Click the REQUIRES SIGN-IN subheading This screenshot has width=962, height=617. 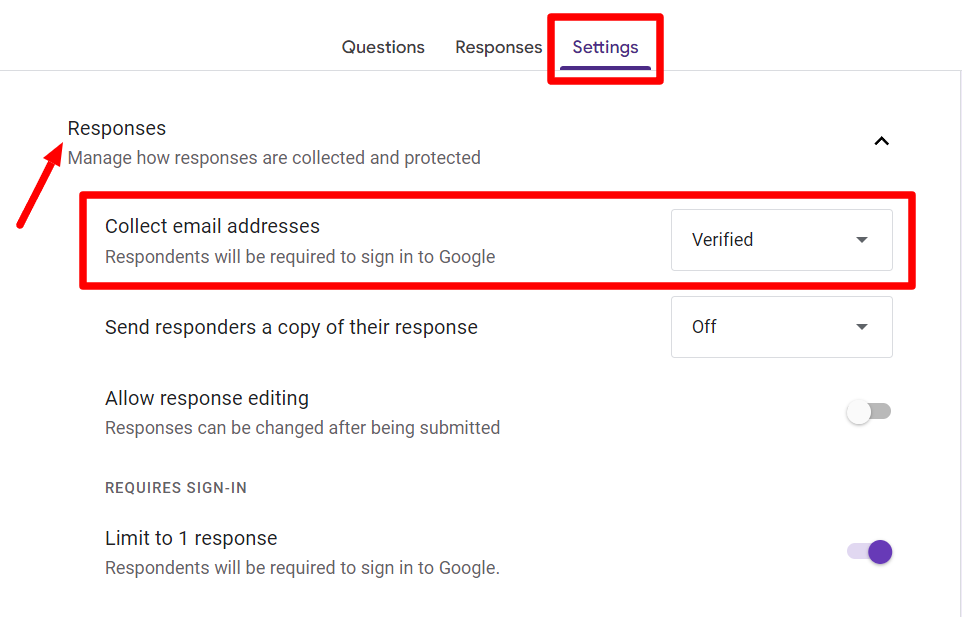[x=176, y=488]
